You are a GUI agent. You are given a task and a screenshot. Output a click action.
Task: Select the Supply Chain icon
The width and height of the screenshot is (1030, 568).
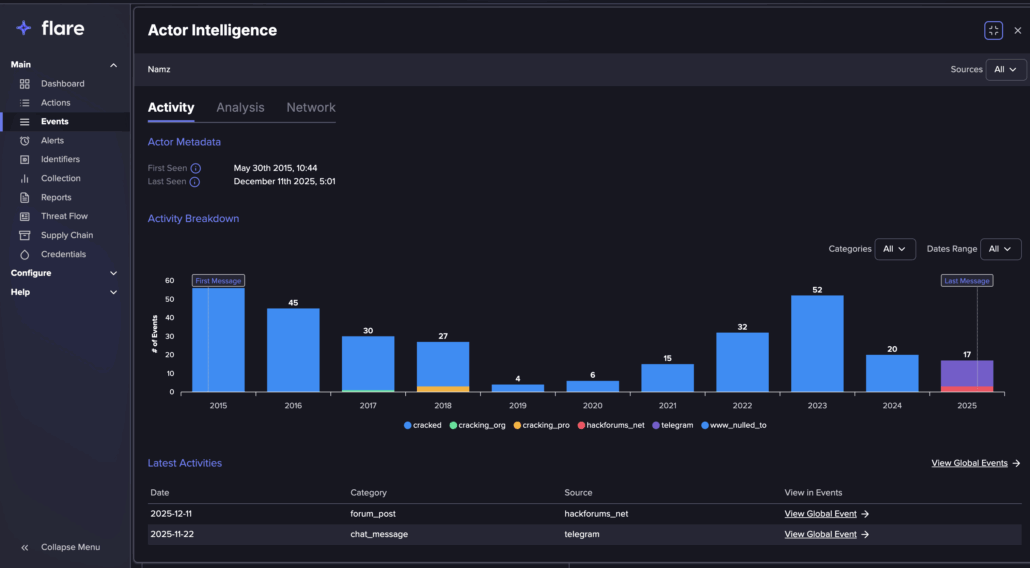[25, 236]
